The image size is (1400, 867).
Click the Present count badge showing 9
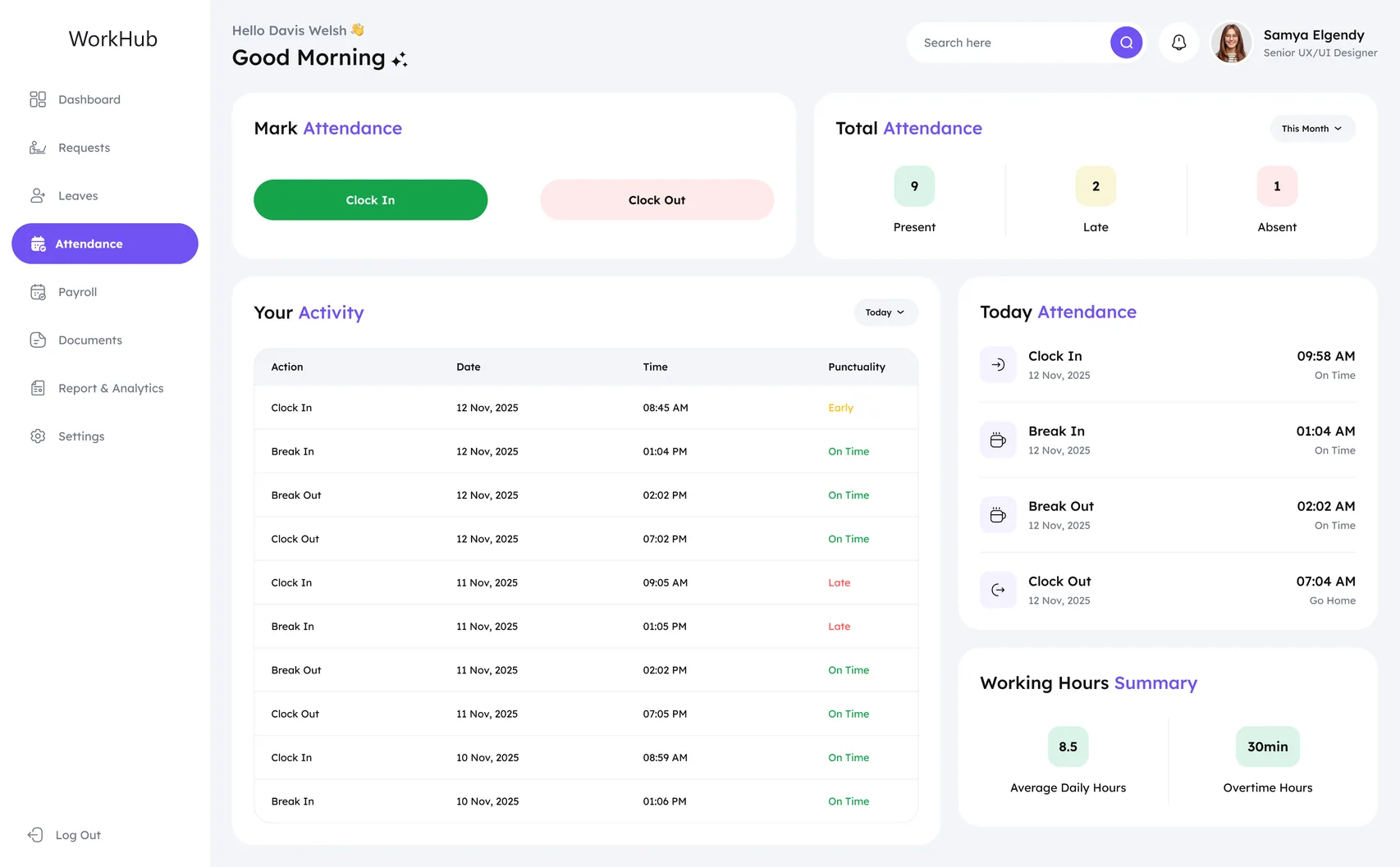pyautogui.click(x=914, y=186)
